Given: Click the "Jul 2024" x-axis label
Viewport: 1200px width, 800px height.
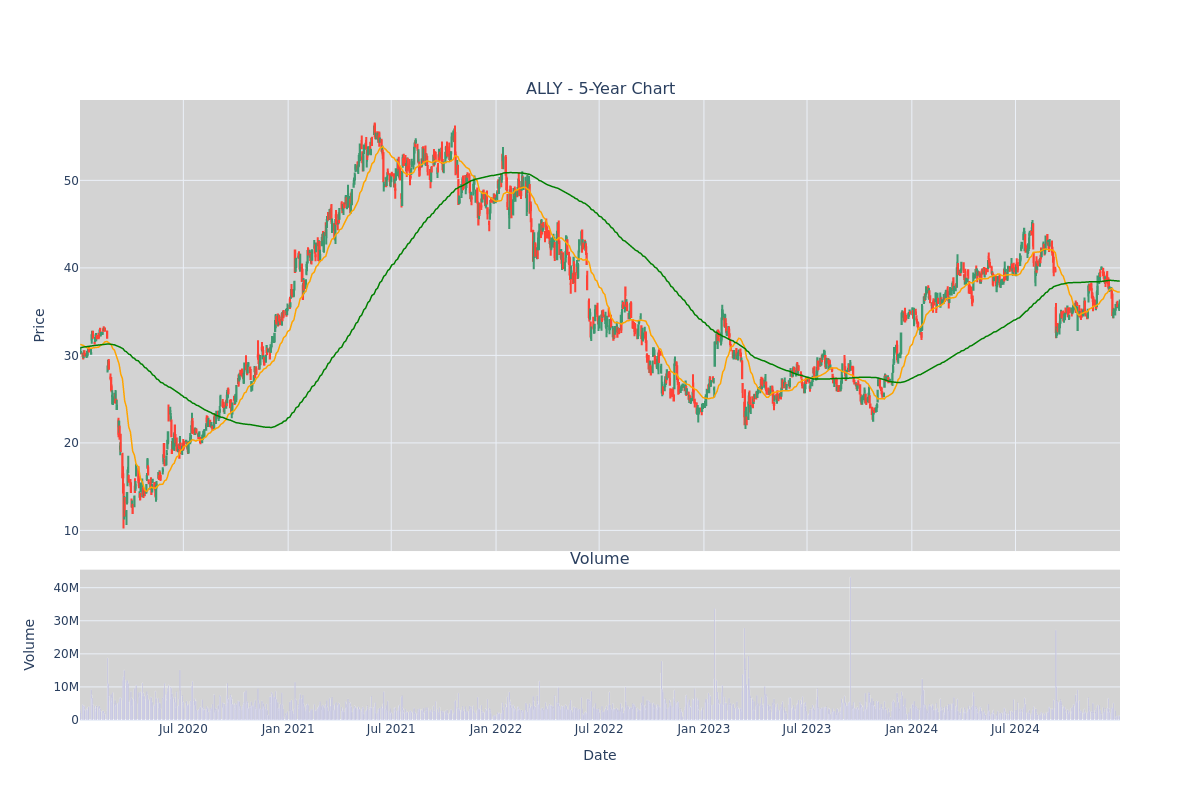Looking at the screenshot, I should tap(1015, 729).
